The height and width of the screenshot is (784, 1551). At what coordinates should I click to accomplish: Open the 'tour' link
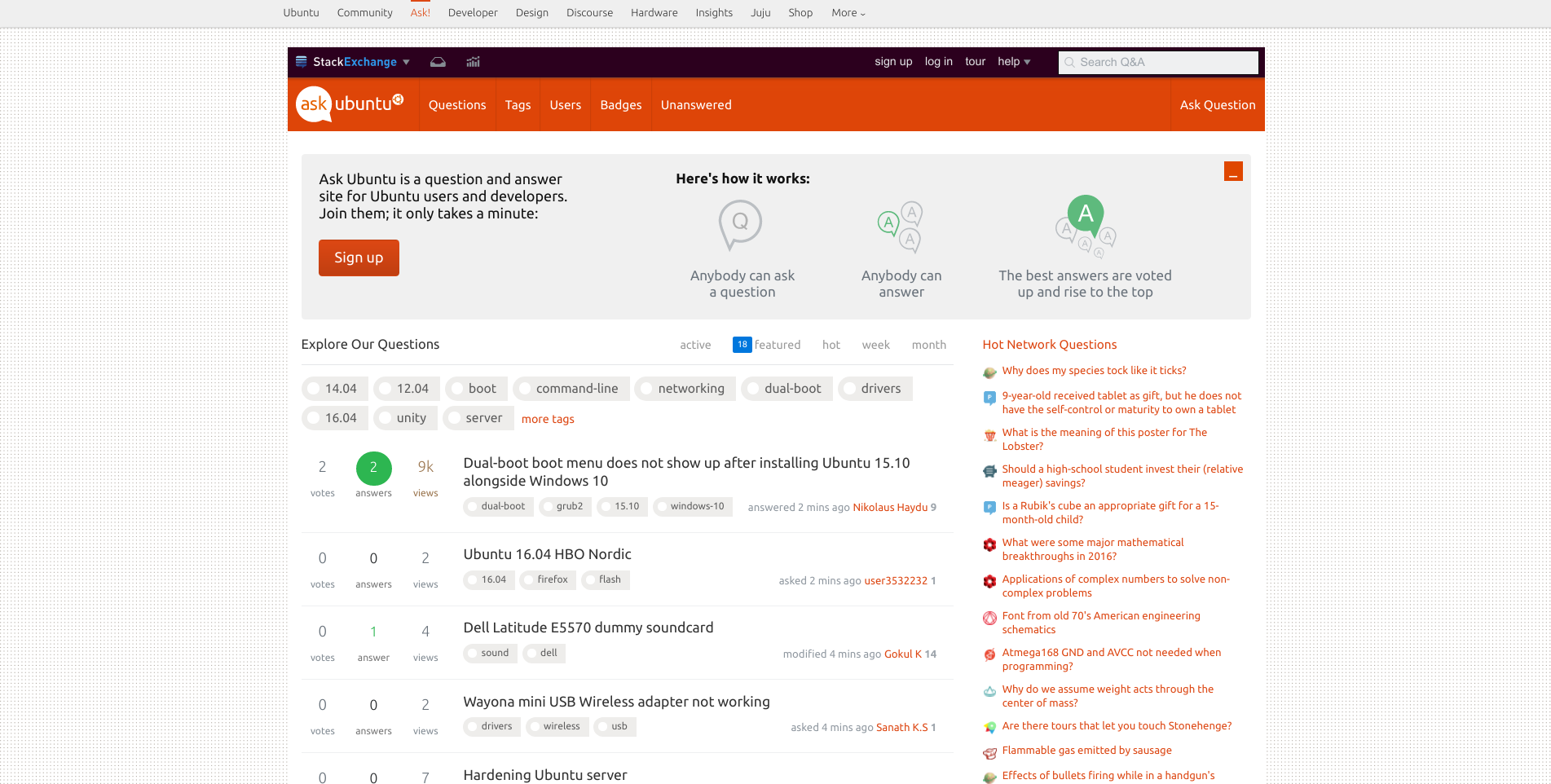(x=975, y=61)
